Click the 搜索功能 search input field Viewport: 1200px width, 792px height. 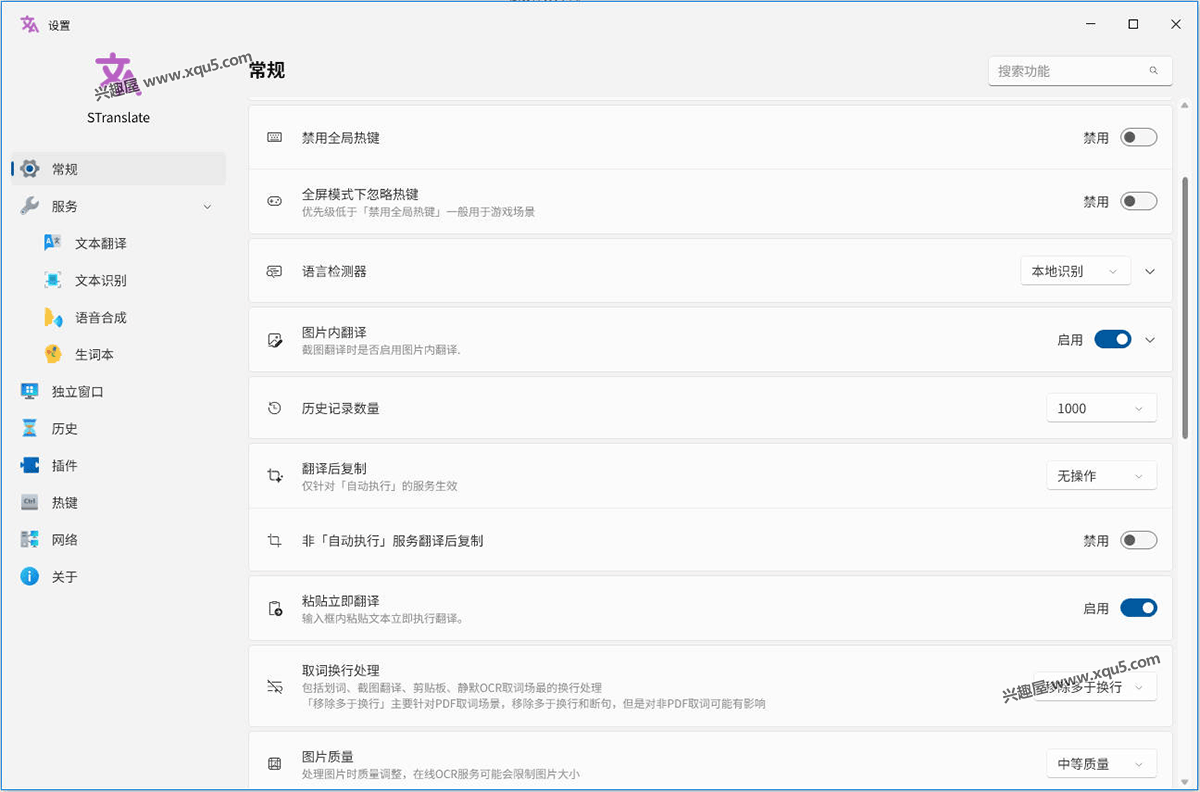tap(1065, 71)
